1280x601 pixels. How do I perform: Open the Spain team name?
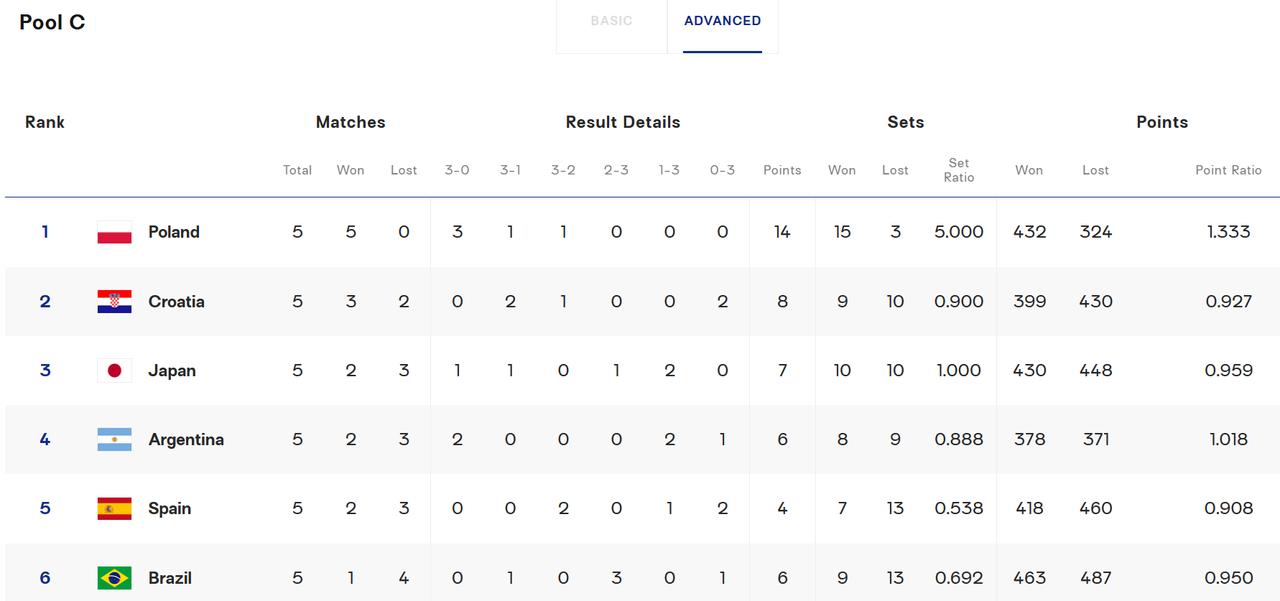tap(169, 508)
